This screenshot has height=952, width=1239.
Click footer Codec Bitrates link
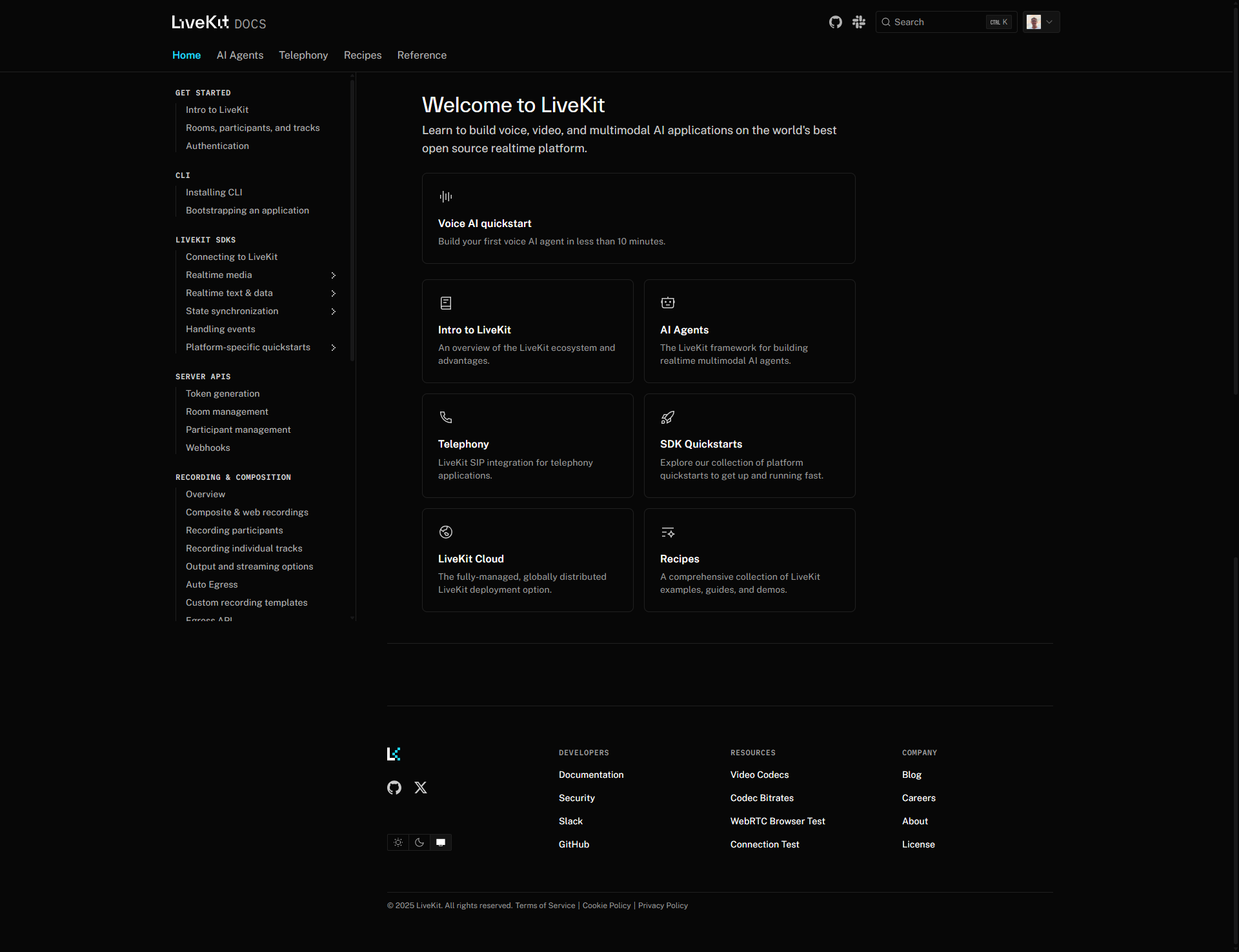click(x=762, y=798)
